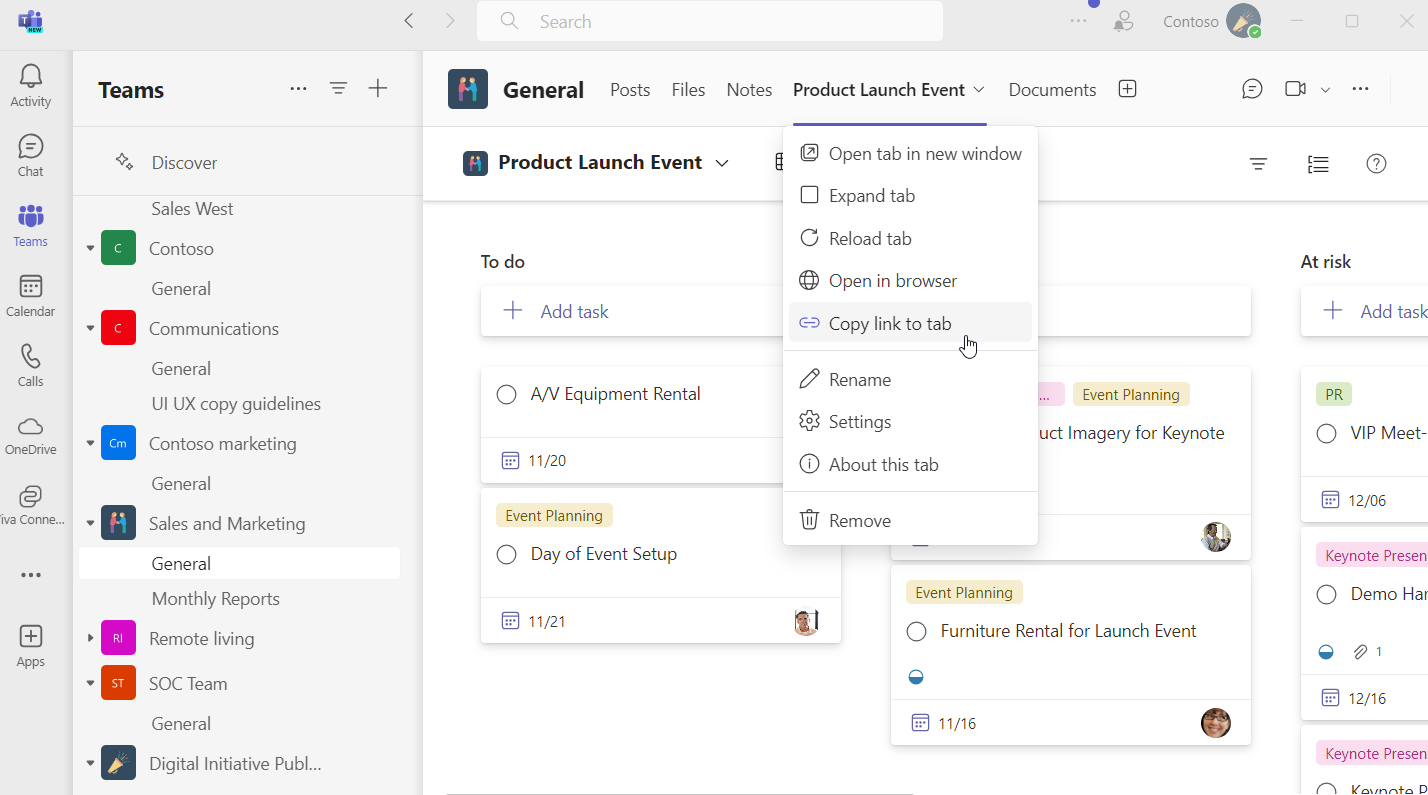Mark A/V Equipment Rental task complete
Viewport: 1428px width, 795px height.
pyautogui.click(x=506, y=395)
